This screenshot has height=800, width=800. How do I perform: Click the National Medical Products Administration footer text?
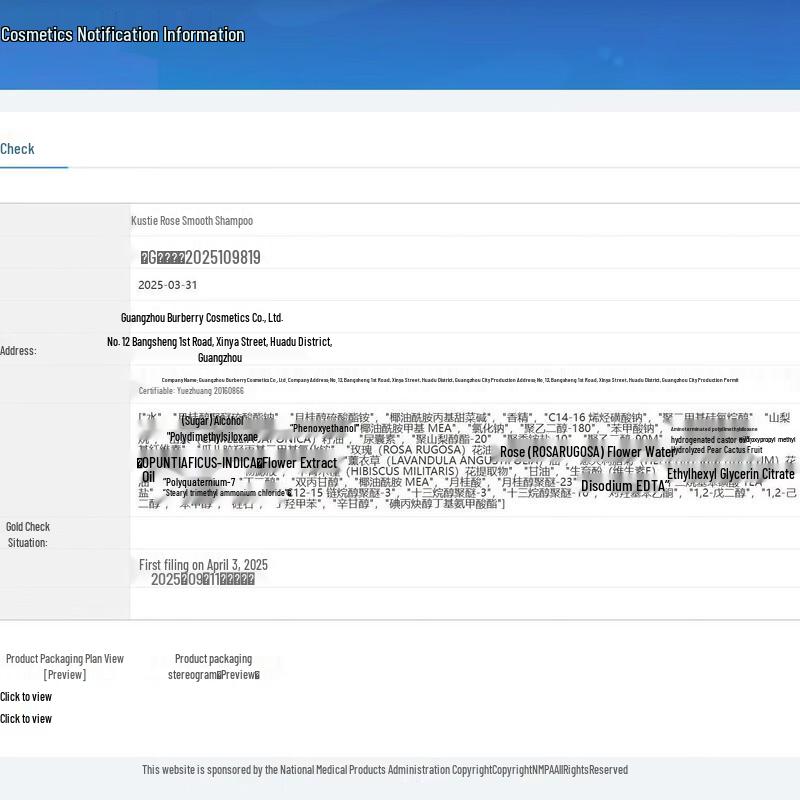(384, 770)
